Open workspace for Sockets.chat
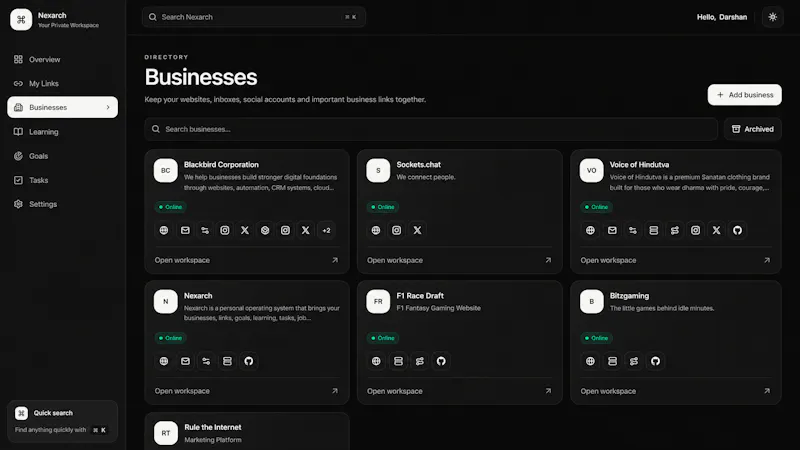The width and height of the screenshot is (800, 450). [x=459, y=260]
